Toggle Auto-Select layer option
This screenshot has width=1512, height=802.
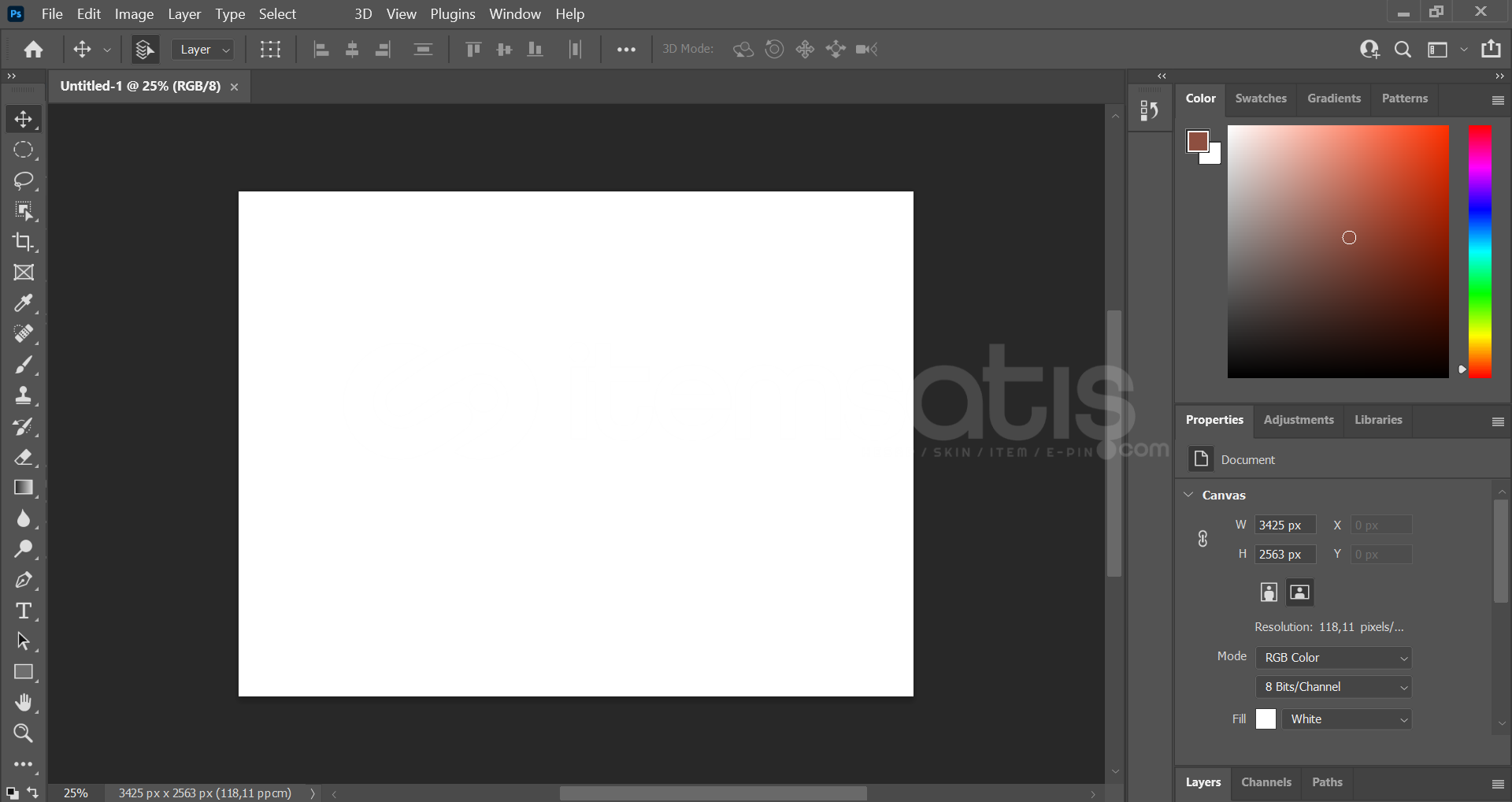click(144, 50)
